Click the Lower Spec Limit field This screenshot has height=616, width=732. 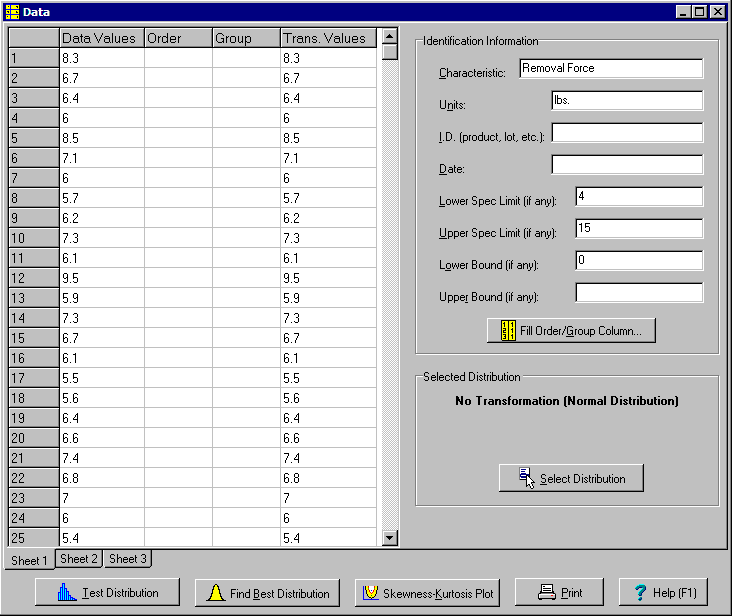pyautogui.click(x=639, y=196)
